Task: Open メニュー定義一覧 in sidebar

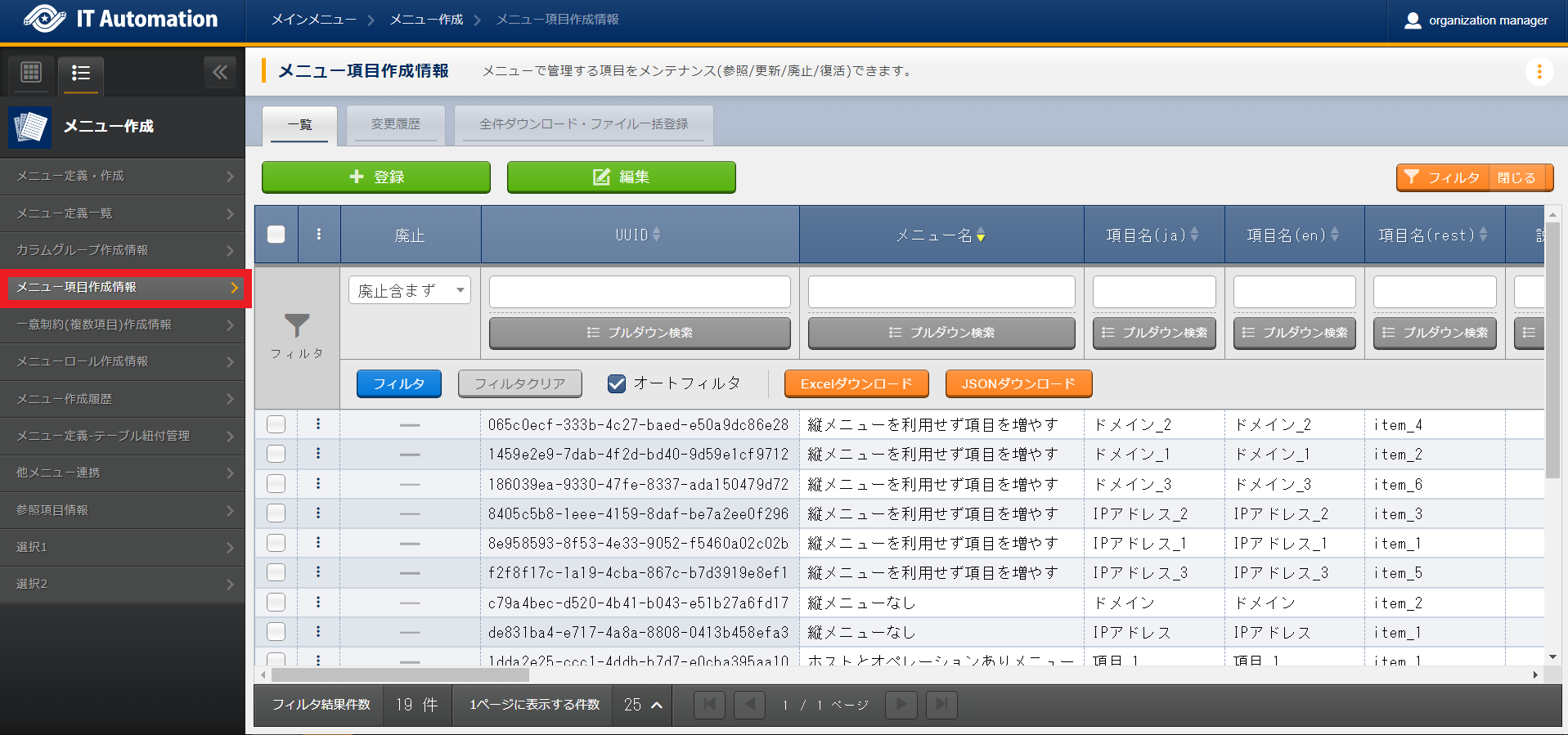Action: 123,213
